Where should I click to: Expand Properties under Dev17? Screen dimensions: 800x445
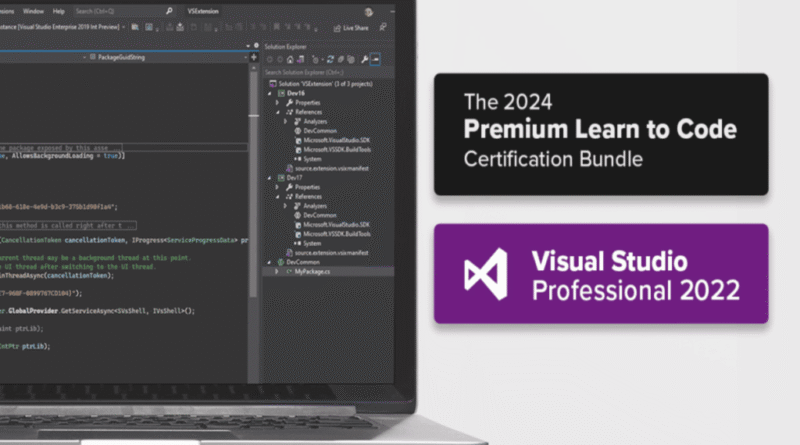[278, 187]
